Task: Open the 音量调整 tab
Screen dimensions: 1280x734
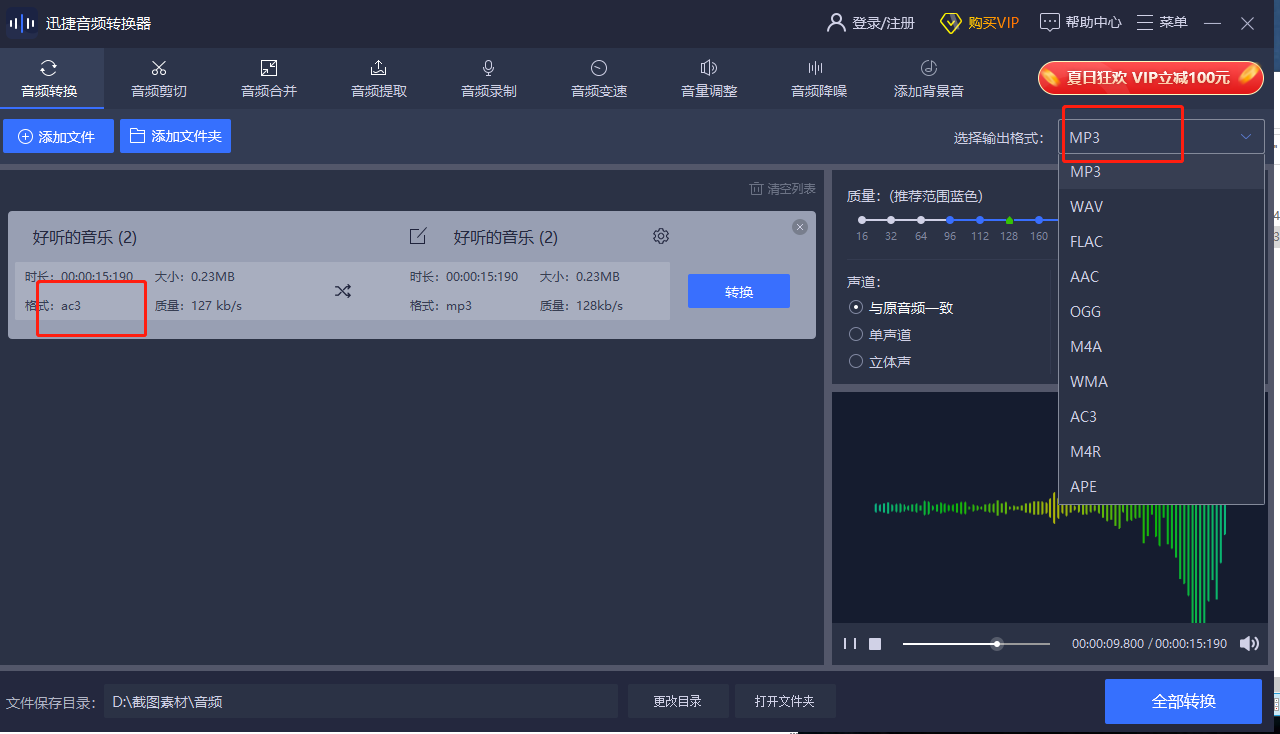Action: pyautogui.click(x=709, y=79)
